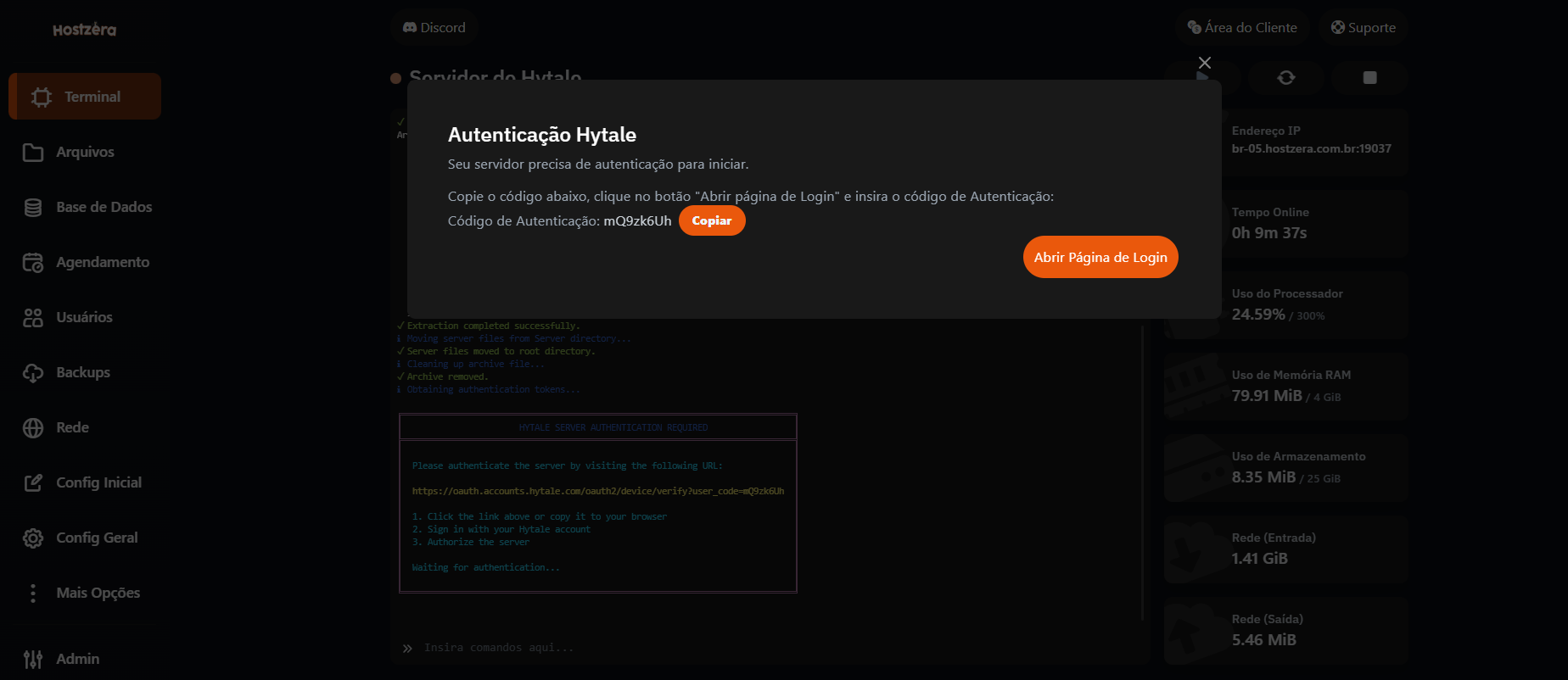The image size is (1568, 680).
Task: Close the Autenticação Hytale dialog
Action: pyautogui.click(x=1204, y=63)
